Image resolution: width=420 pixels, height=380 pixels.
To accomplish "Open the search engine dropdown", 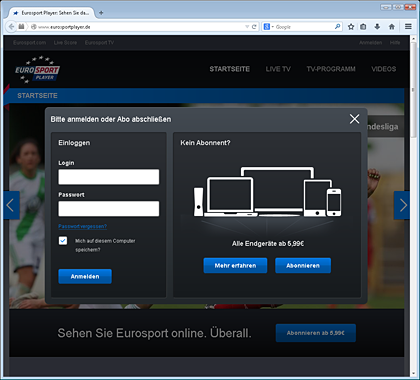I will [x=268, y=27].
